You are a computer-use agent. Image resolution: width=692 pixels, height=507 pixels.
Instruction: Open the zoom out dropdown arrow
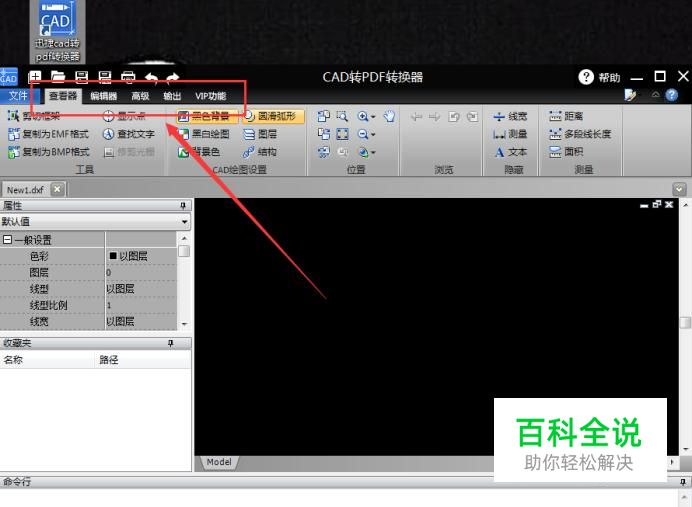tap(373, 134)
